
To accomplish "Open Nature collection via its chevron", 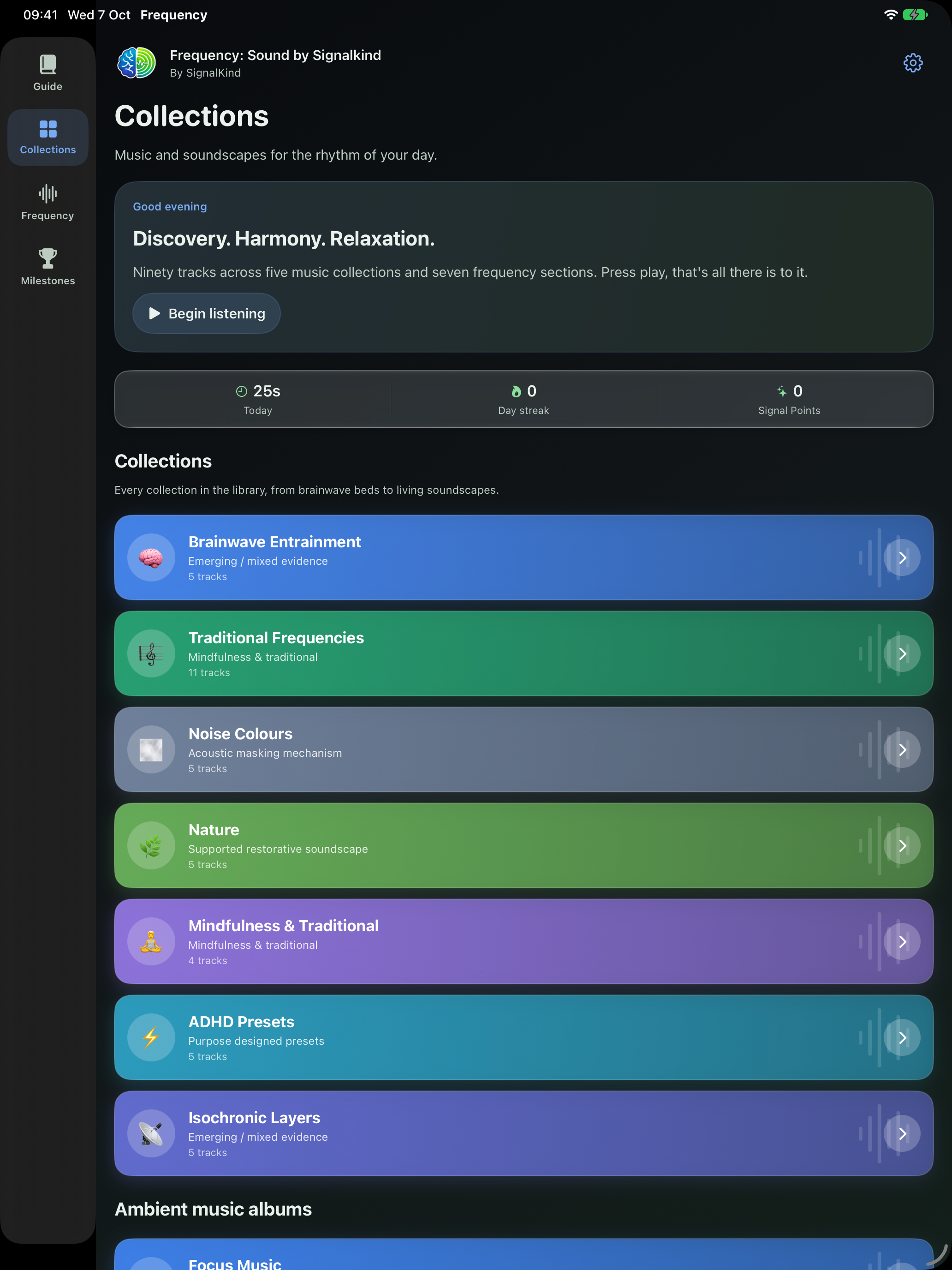I will [x=902, y=845].
